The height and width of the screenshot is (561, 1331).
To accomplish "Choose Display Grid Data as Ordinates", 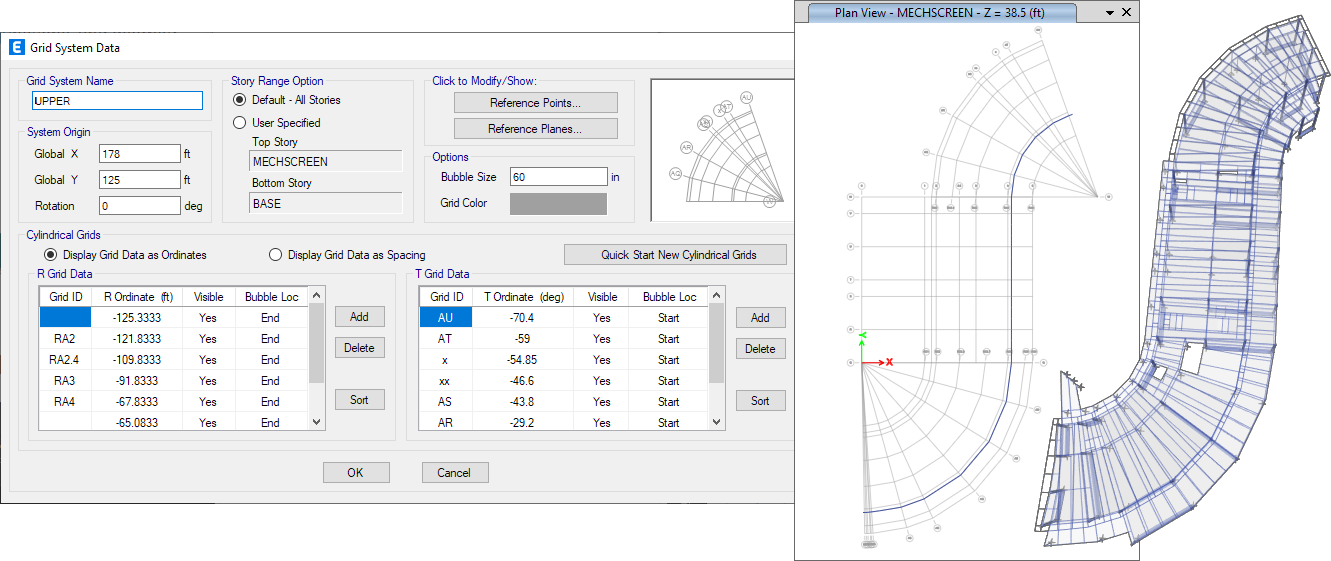I will [x=51, y=255].
